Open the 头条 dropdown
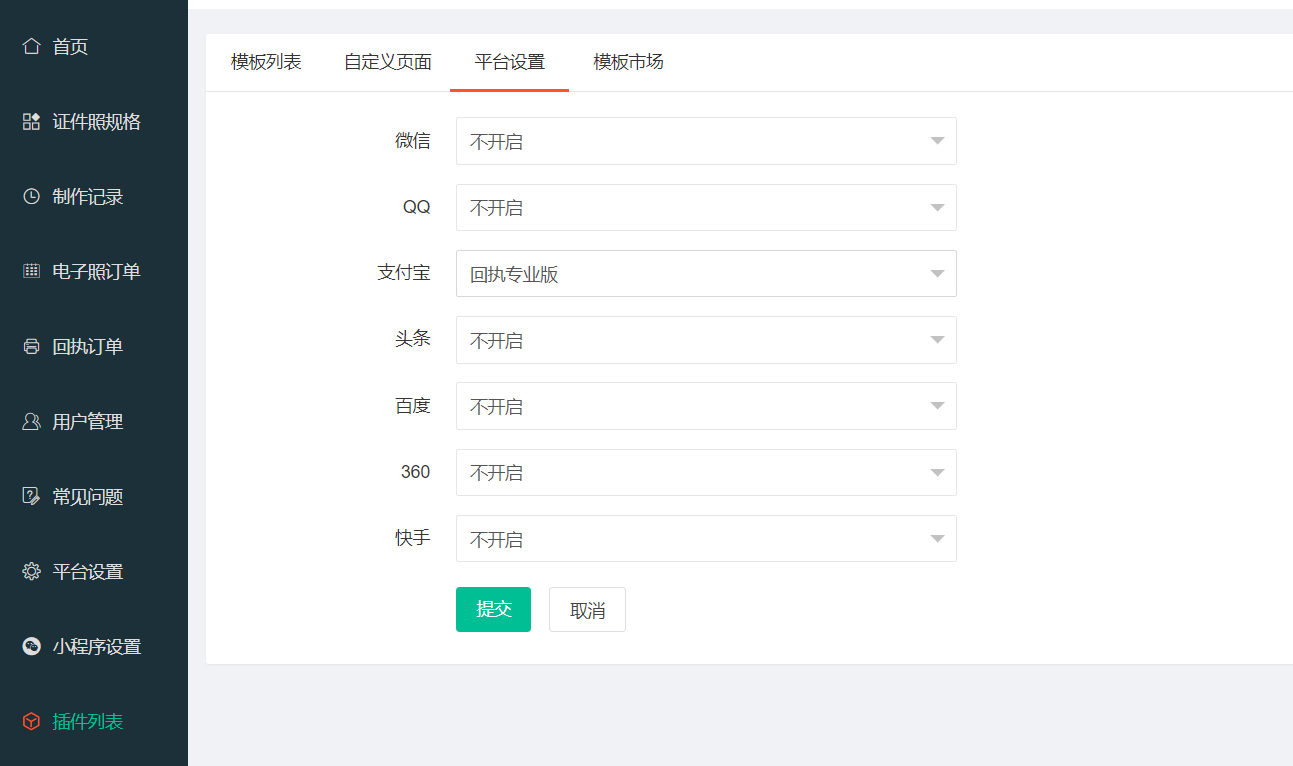1293x766 pixels. click(x=706, y=340)
